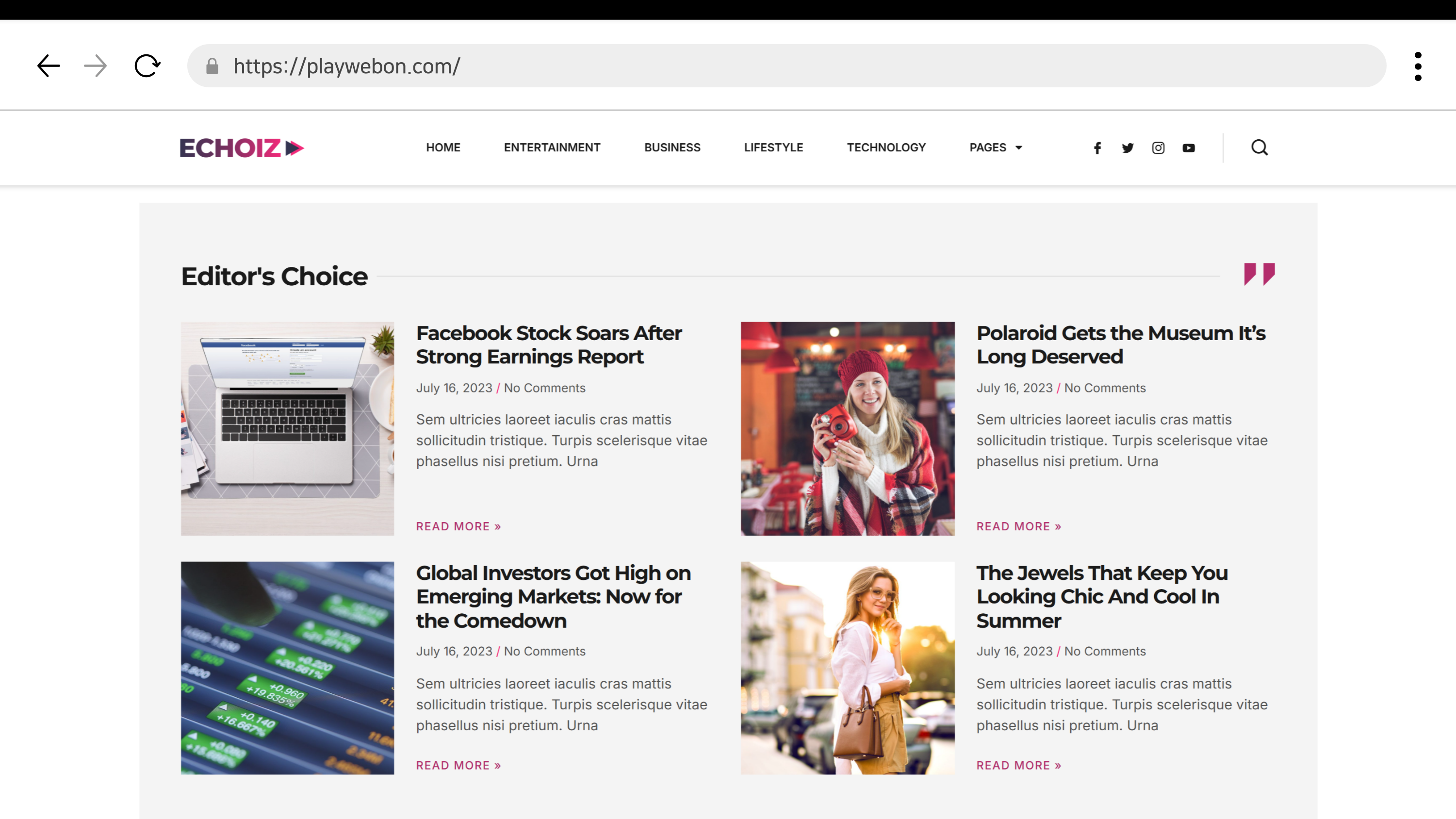Open the Facebook social icon
Image resolution: width=1456 pixels, height=819 pixels.
coord(1097,148)
